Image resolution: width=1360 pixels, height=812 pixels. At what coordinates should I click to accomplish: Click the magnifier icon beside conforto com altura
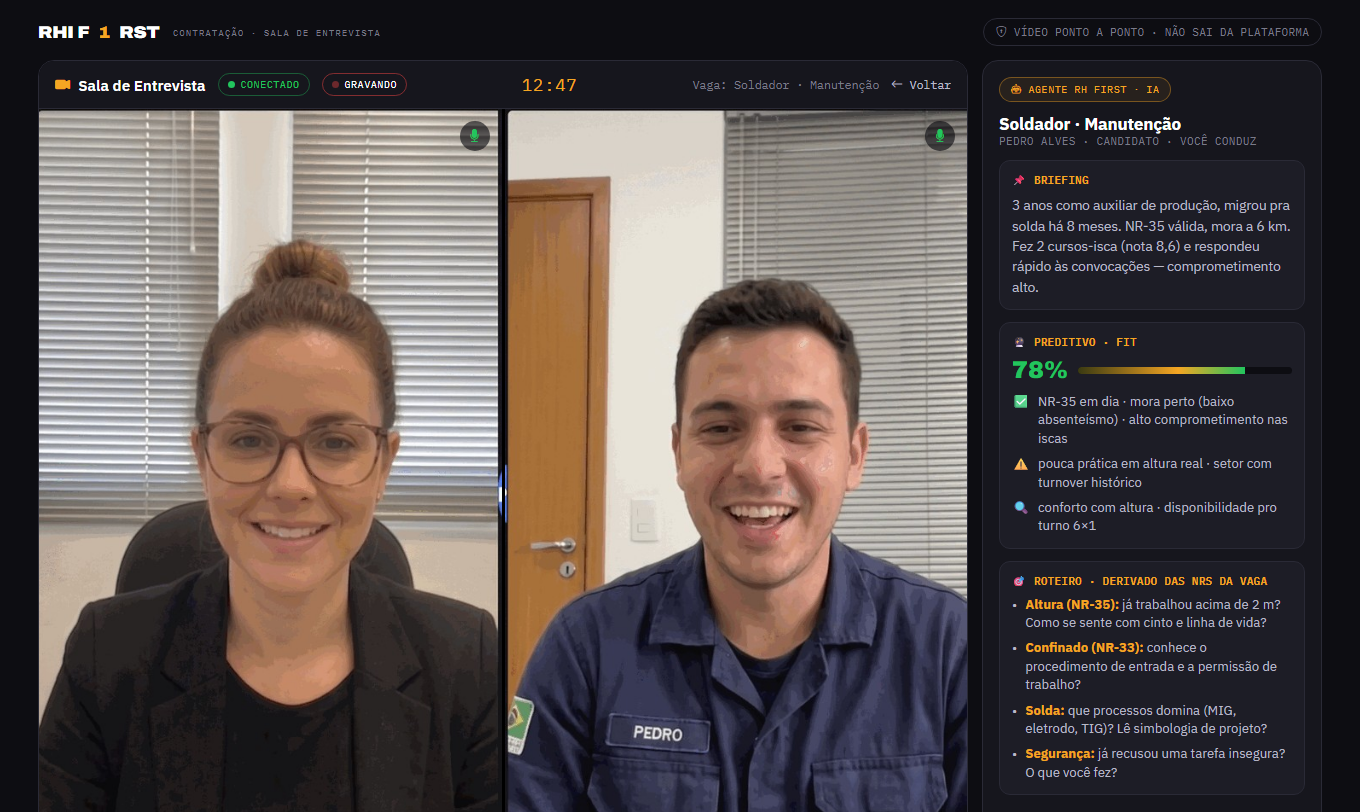tap(1020, 508)
